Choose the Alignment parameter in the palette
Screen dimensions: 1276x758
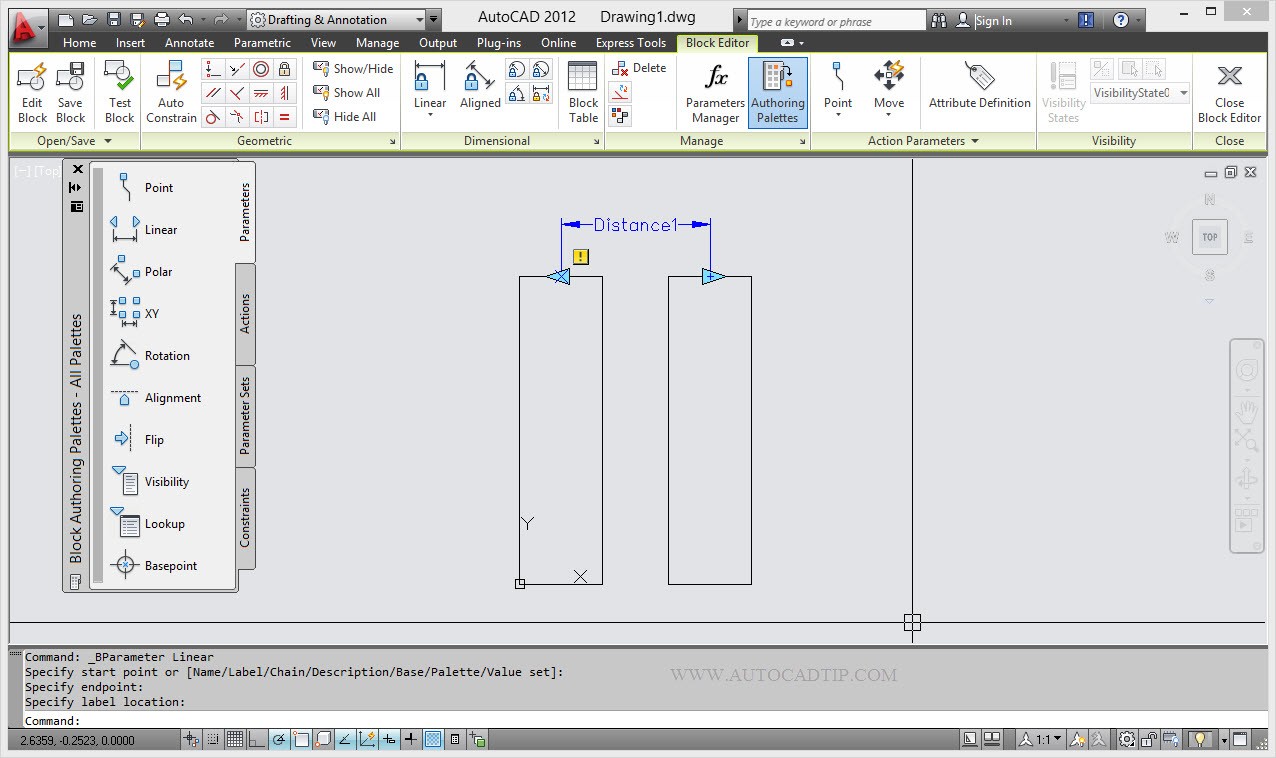[155, 397]
